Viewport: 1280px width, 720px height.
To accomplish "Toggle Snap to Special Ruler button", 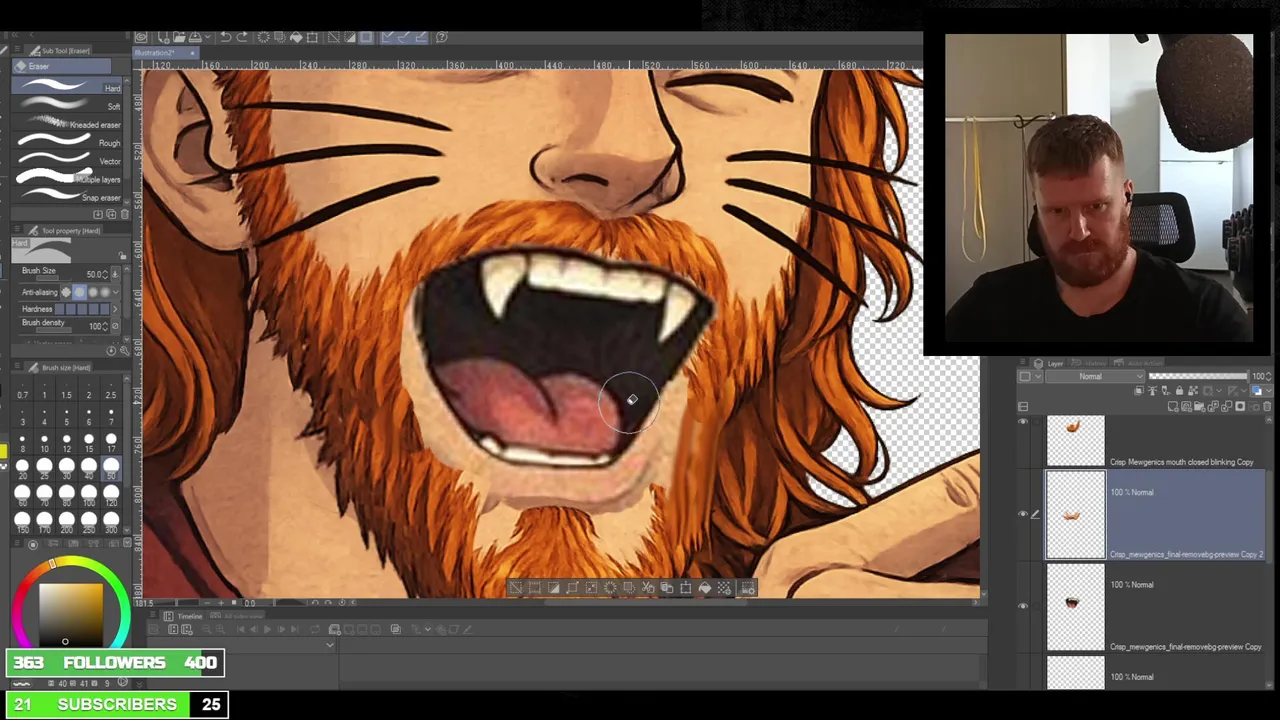I will pos(402,37).
